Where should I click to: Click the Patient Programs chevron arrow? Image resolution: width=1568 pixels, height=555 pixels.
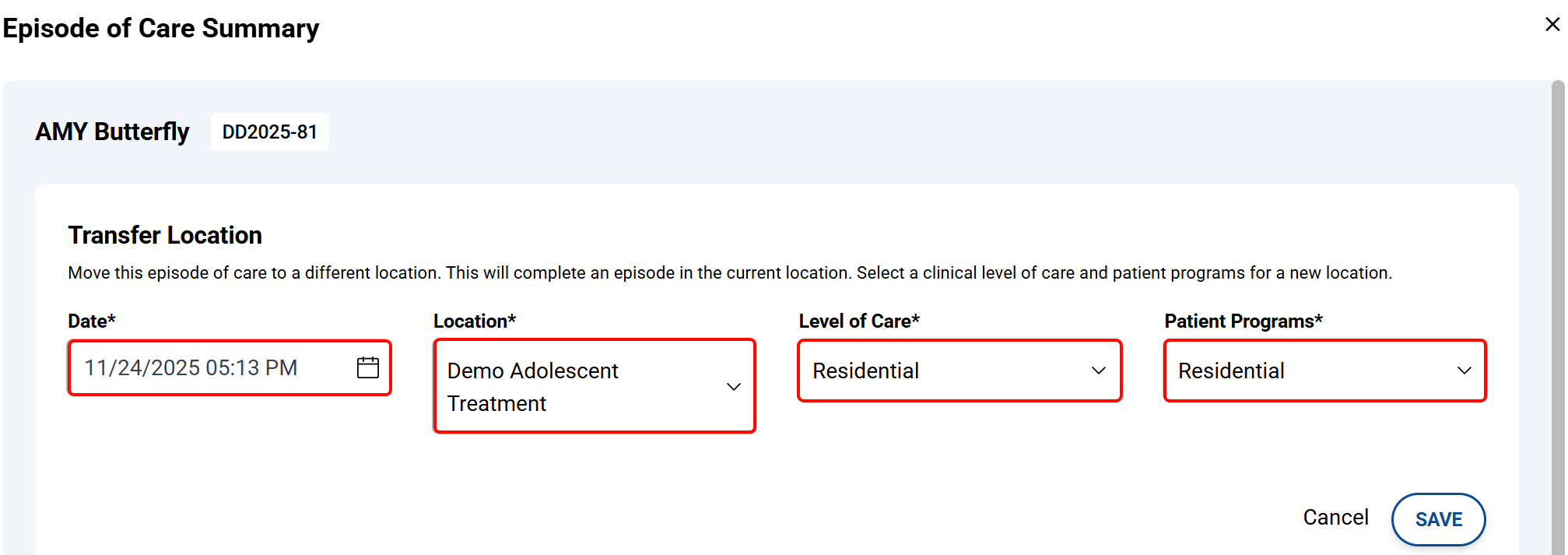click(1464, 371)
